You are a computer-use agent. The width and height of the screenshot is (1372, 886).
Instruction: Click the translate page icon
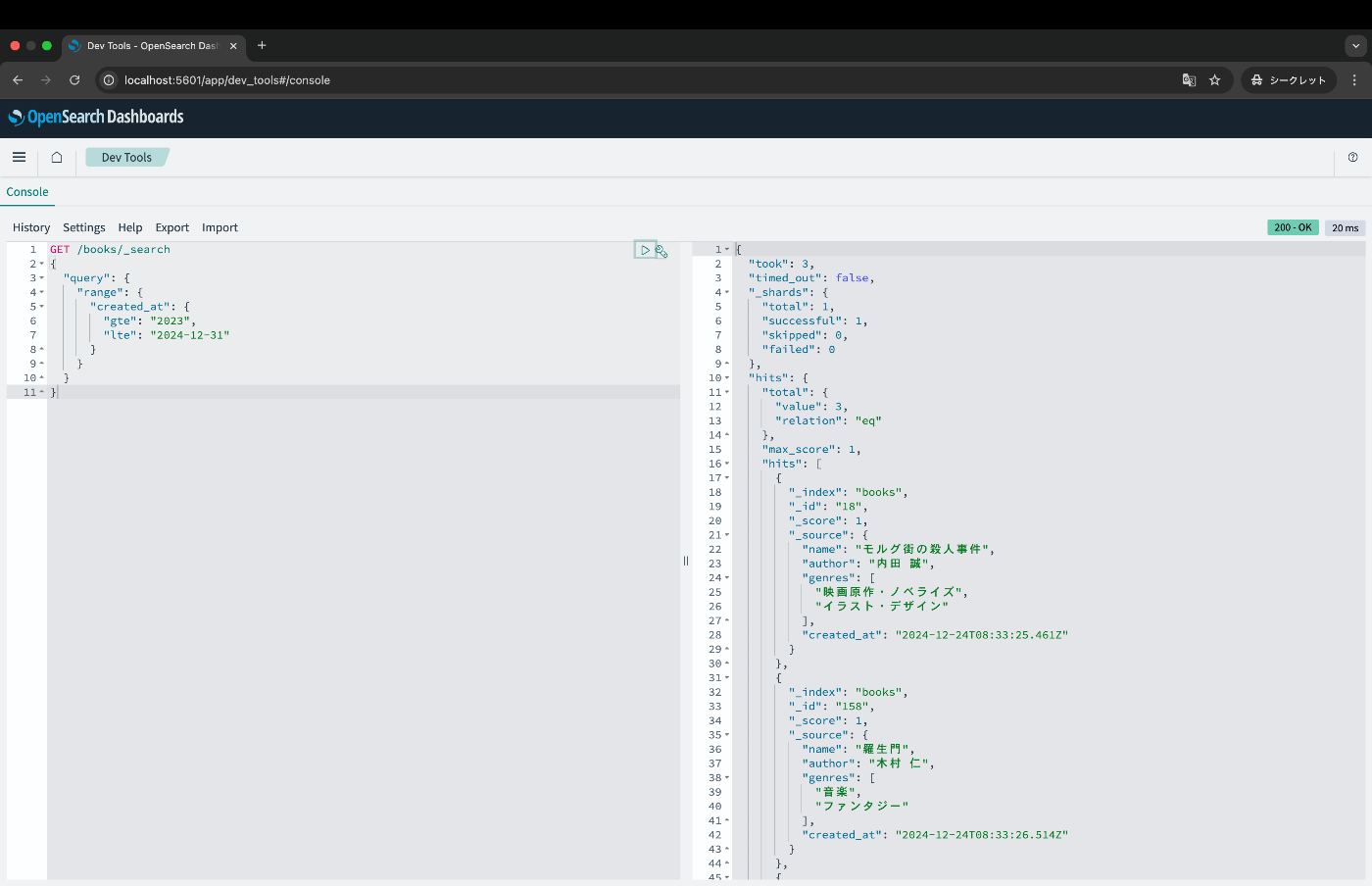pyautogui.click(x=1189, y=80)
